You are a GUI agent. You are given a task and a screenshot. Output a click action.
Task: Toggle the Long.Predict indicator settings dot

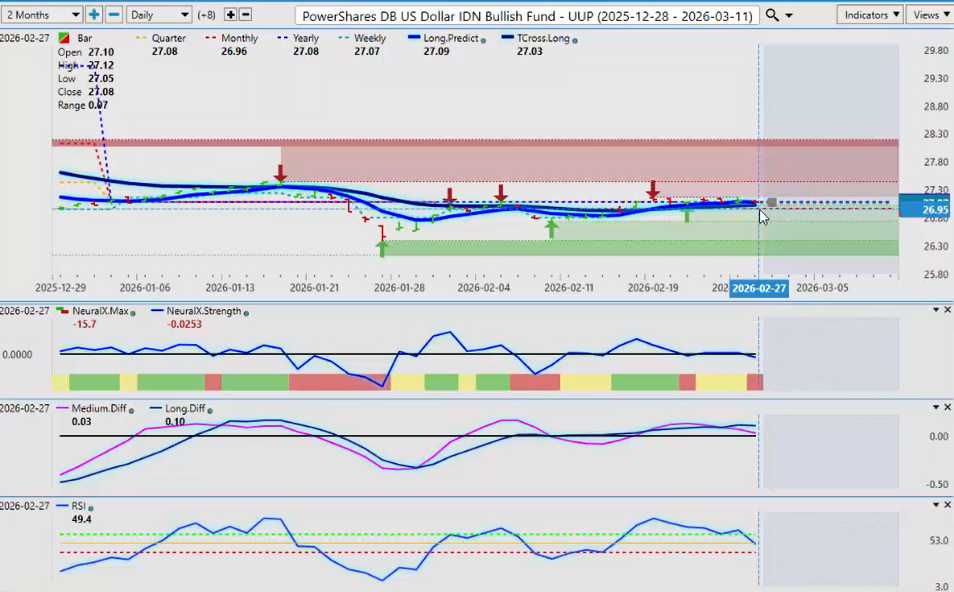[484, 39]
